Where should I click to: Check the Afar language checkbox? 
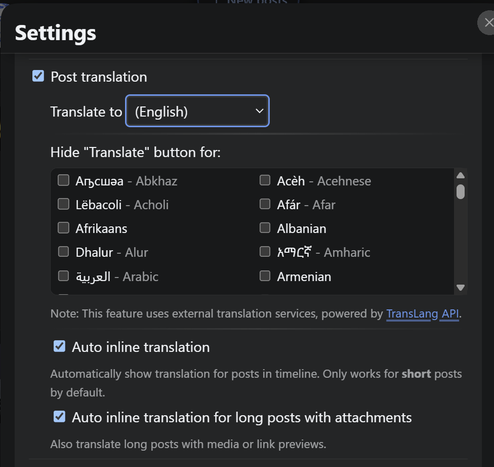tap(265, 204)
